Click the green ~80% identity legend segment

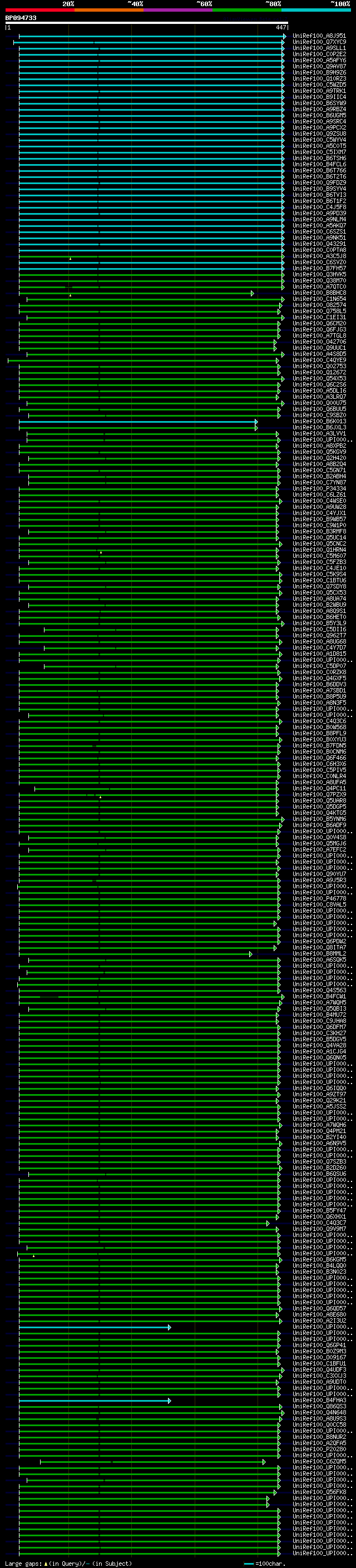tap(247, 10)
